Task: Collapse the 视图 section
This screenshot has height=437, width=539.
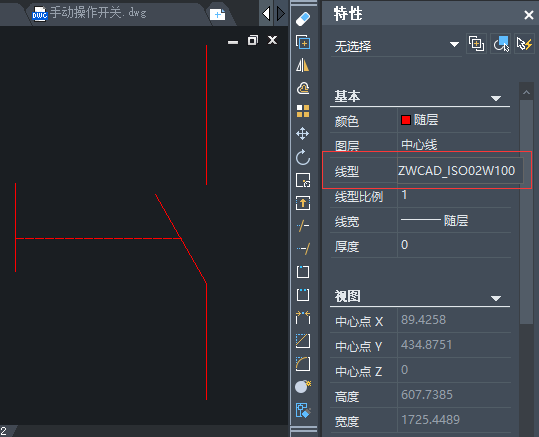Action: 495,298
